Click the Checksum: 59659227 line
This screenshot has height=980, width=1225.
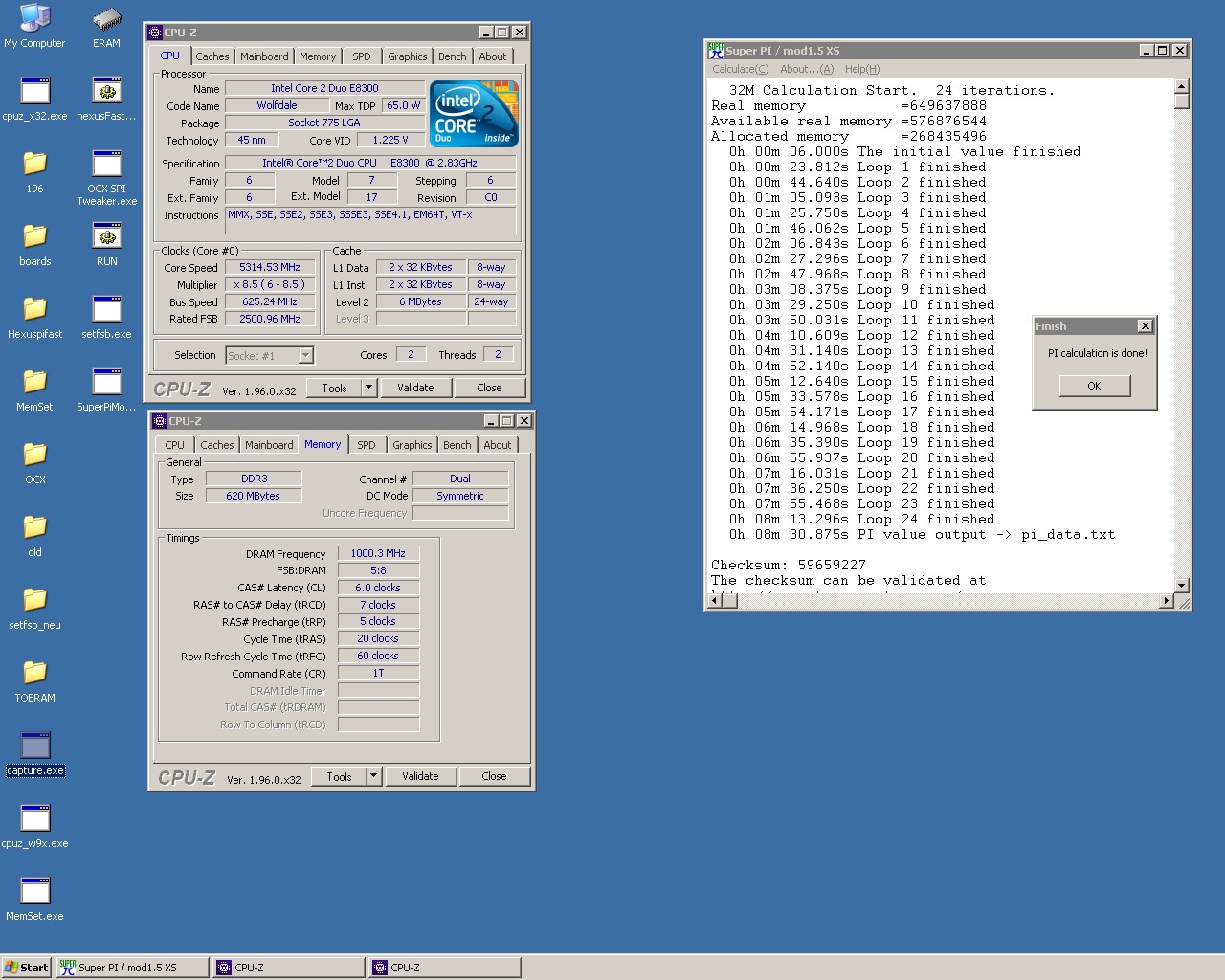pos(789,566)
